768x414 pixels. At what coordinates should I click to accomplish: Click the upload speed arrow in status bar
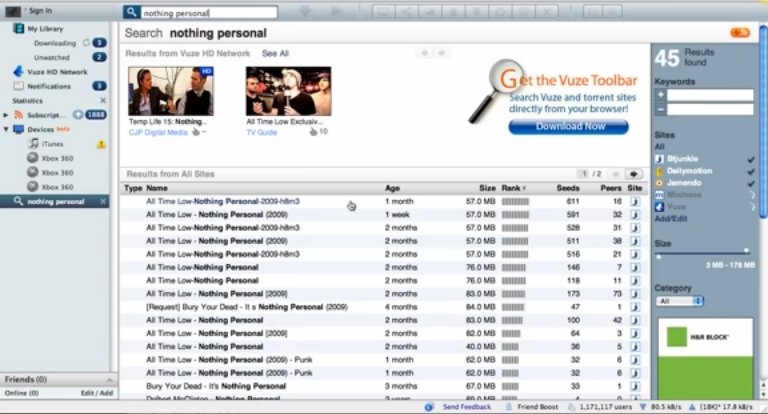click(x=692, y=407)
